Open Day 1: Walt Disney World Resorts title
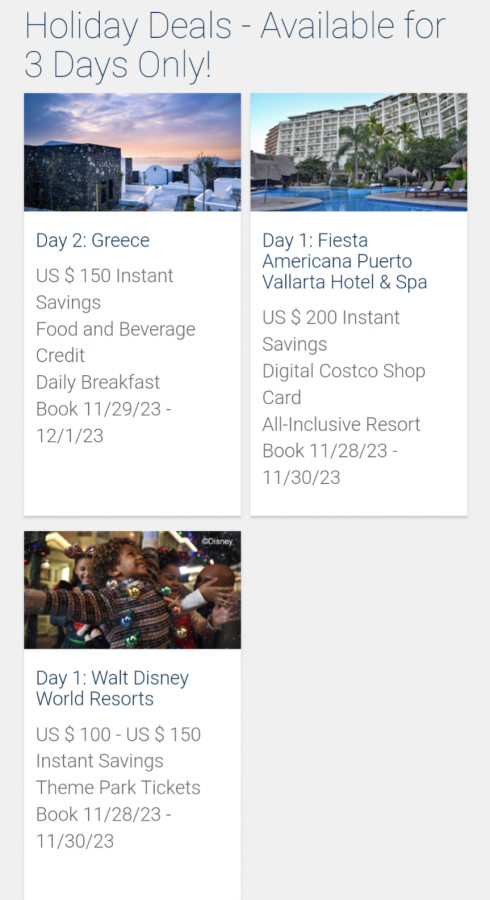This screenshot has height=900, width=490. [x=112, y=688]
